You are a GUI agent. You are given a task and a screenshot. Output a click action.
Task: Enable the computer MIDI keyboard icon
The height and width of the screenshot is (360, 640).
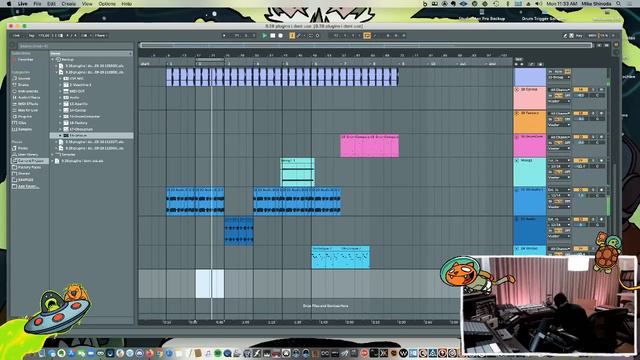[x=571, y=36]
